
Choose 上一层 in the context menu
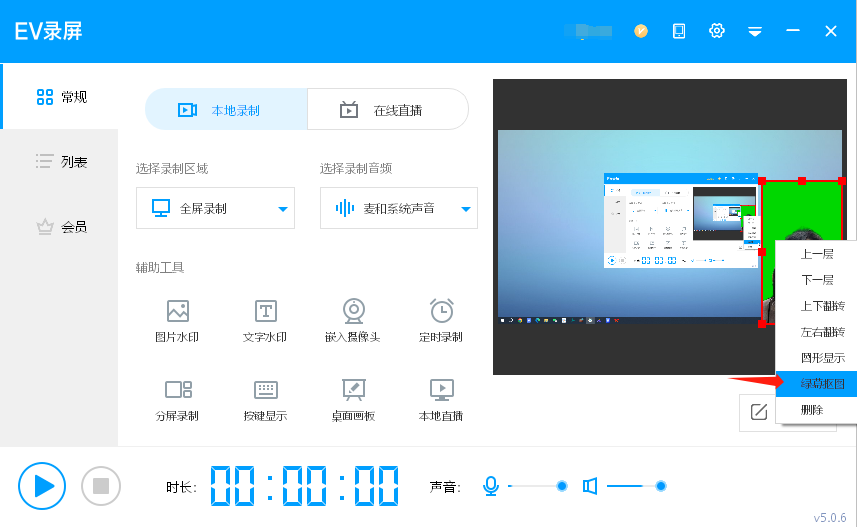point(817,254)
